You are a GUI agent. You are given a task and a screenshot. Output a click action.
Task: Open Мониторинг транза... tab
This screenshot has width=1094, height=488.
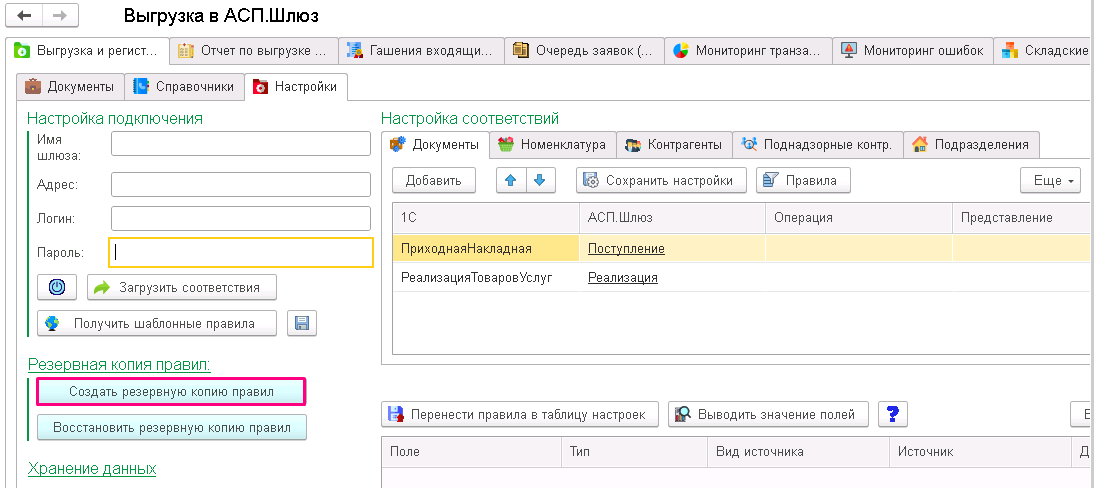point(749,51)
